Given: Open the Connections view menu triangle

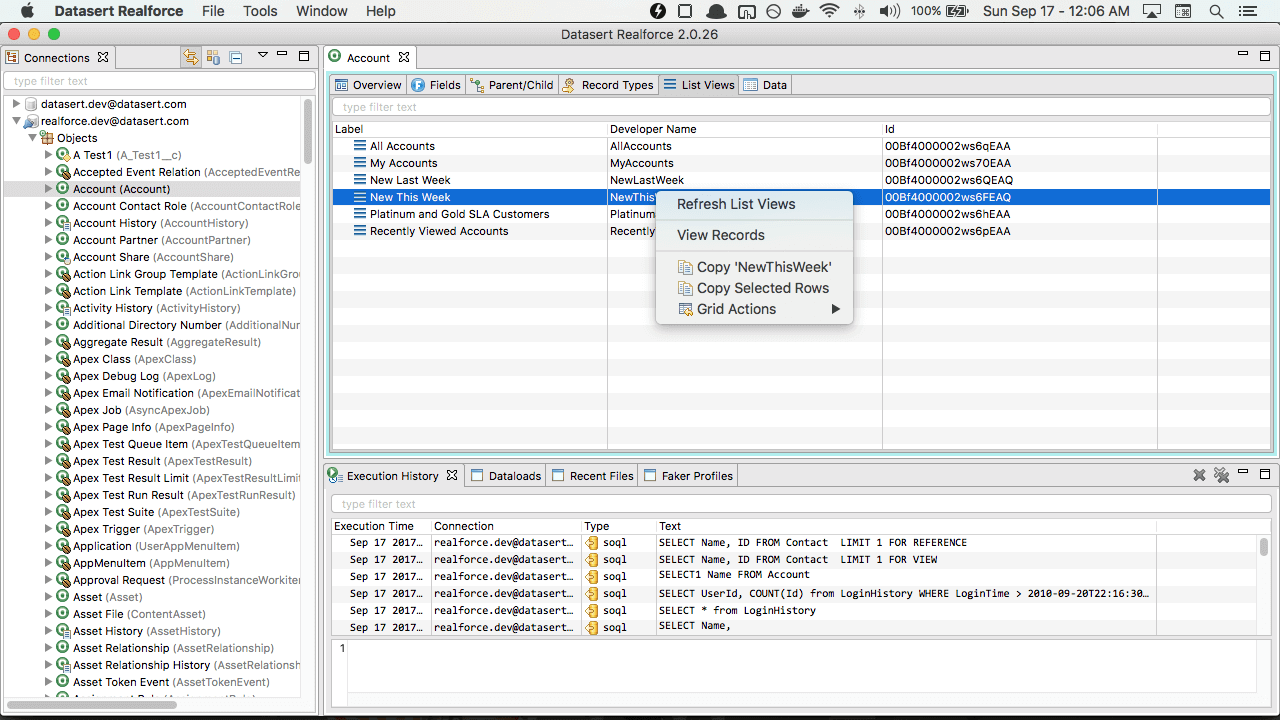Looking at the screenshot, I should point(263,55).
